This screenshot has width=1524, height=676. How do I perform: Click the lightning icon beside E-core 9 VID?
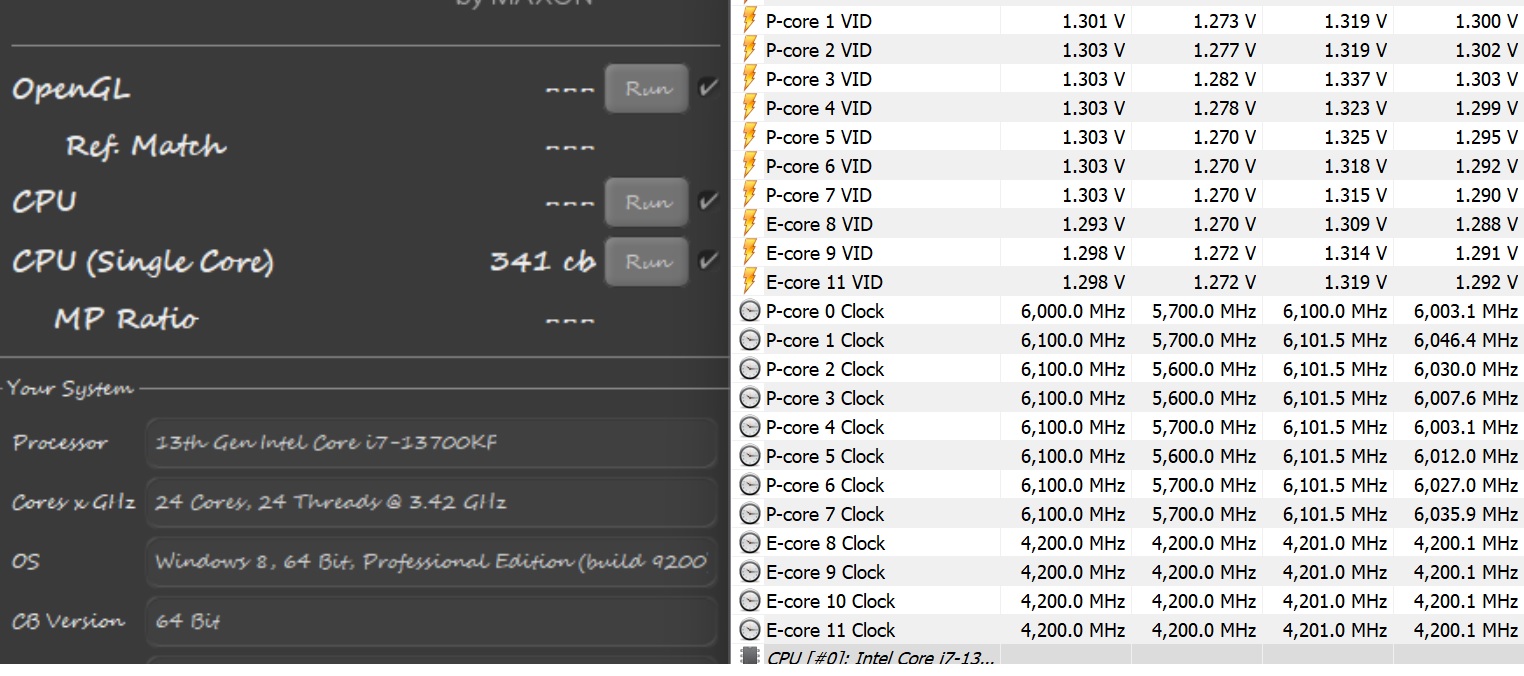(749, 253)
